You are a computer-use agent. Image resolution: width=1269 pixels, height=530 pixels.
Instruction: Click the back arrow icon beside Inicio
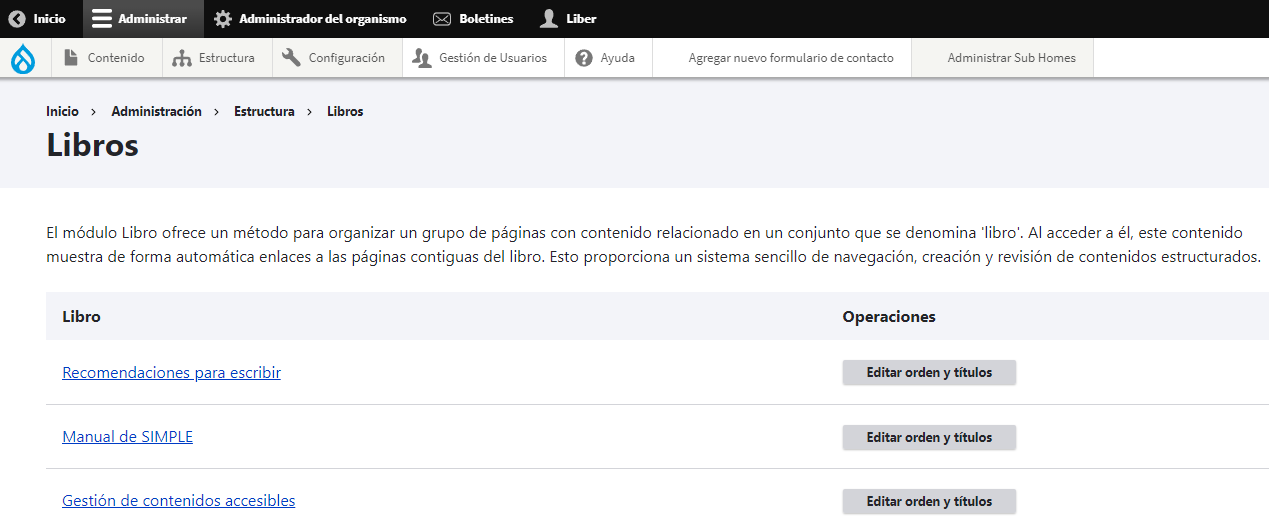tap(17, 19)
